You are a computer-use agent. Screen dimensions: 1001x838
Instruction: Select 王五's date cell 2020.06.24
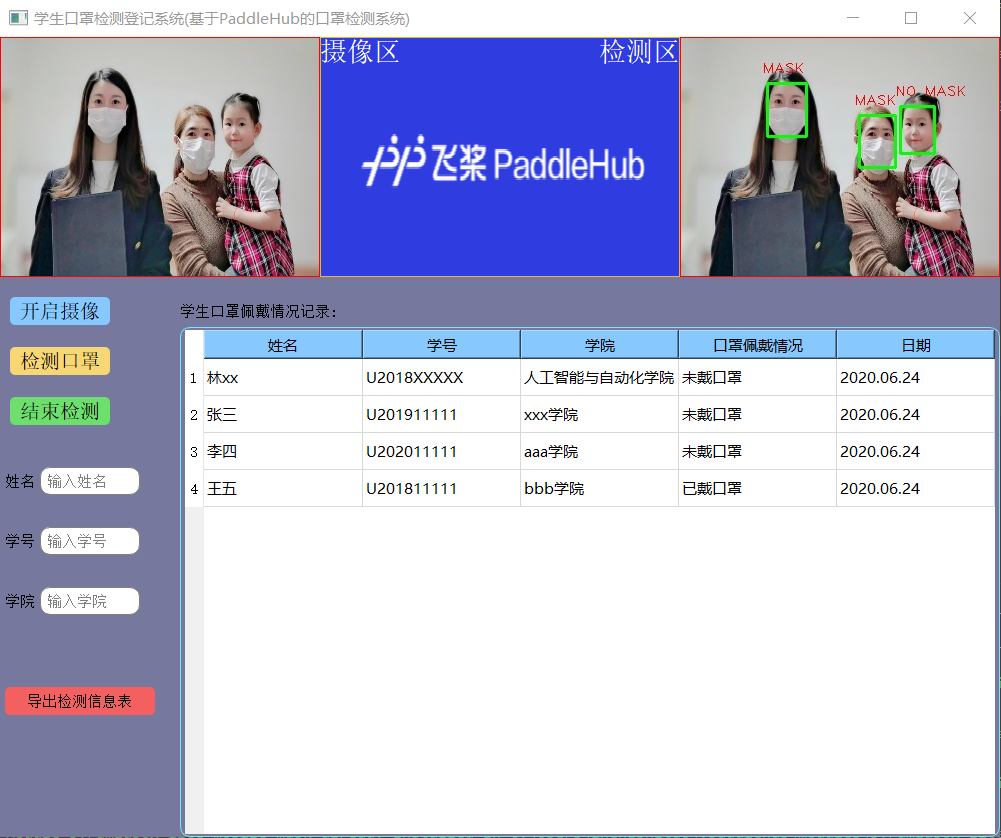coord(915,489)
